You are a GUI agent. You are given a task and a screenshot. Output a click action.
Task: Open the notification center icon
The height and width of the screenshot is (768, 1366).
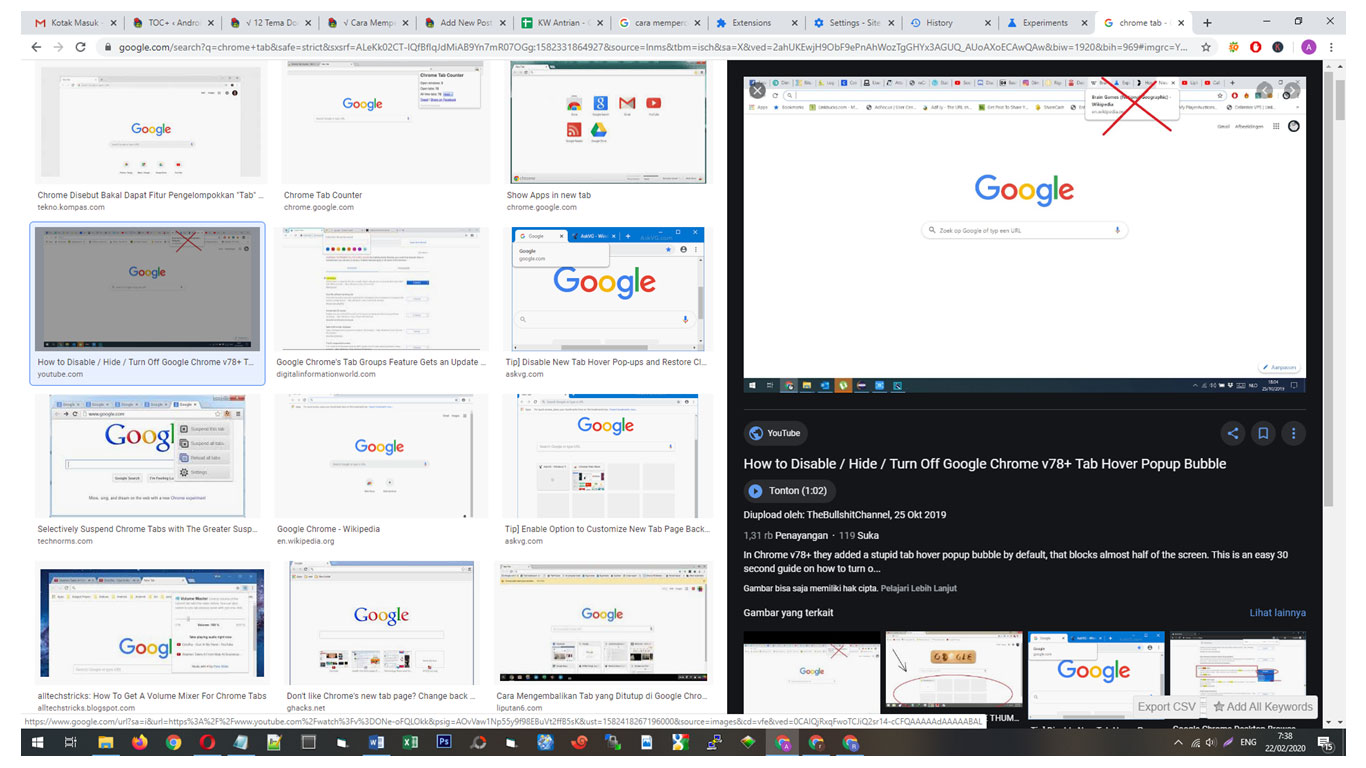click(1325, 743)
